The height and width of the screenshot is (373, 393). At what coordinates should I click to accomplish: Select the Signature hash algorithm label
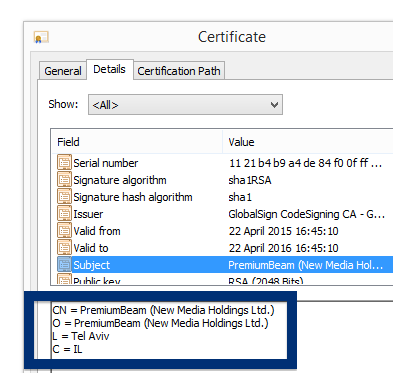(x=133, y=197)
